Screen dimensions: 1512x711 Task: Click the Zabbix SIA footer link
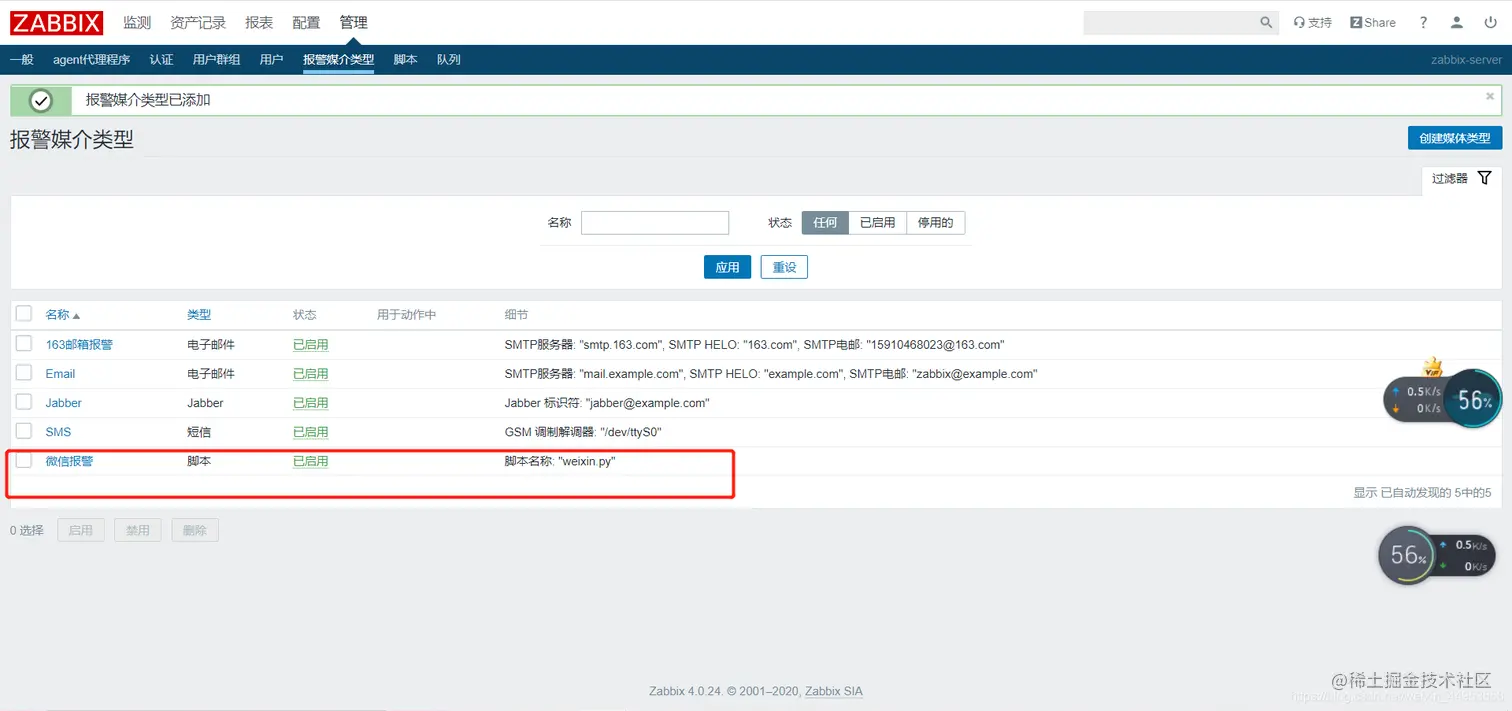coord(834,691)
